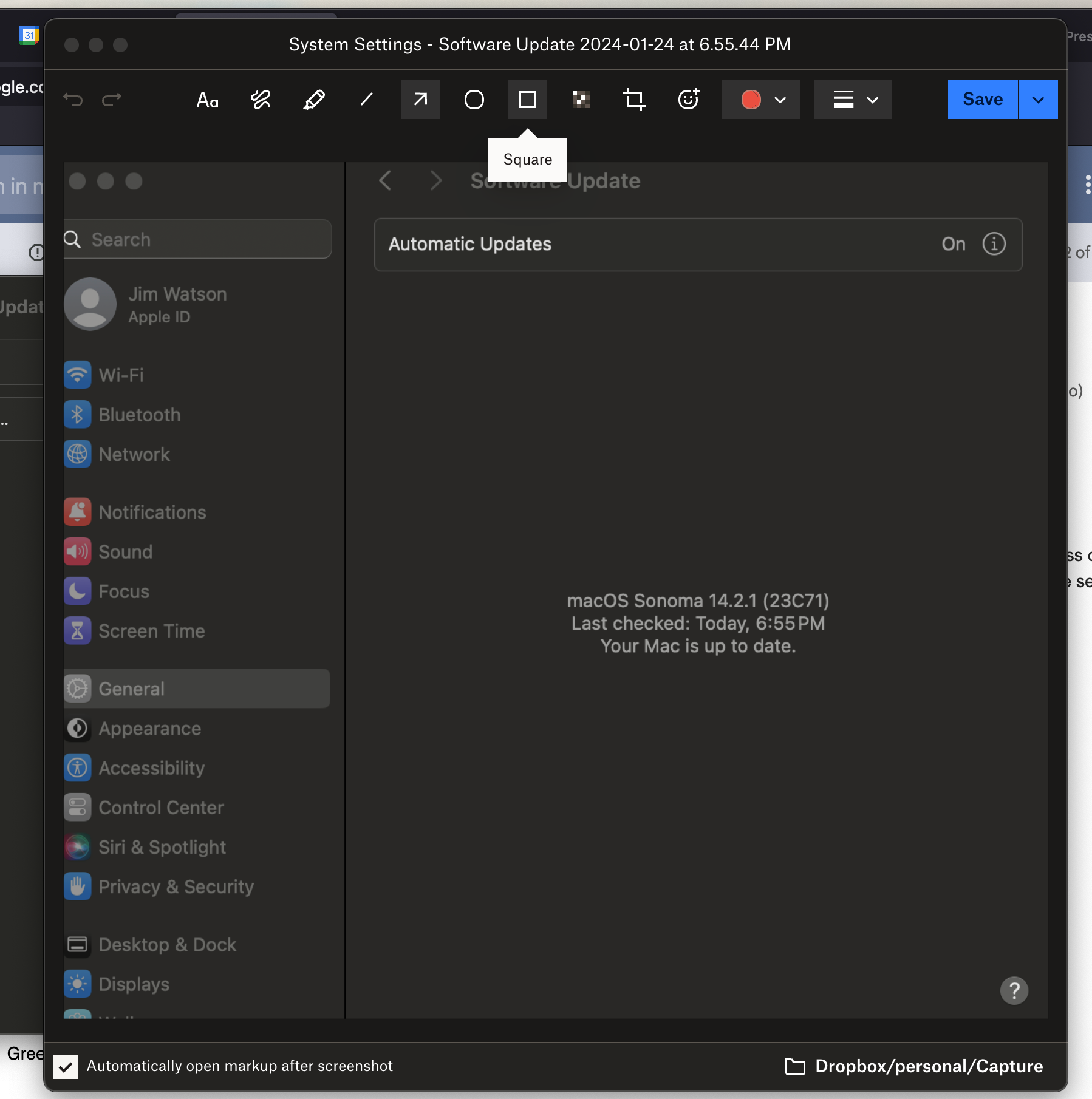Select the pixelate blur tool
This screenshot has width=1092, height=1099.
tap(581, 100)
